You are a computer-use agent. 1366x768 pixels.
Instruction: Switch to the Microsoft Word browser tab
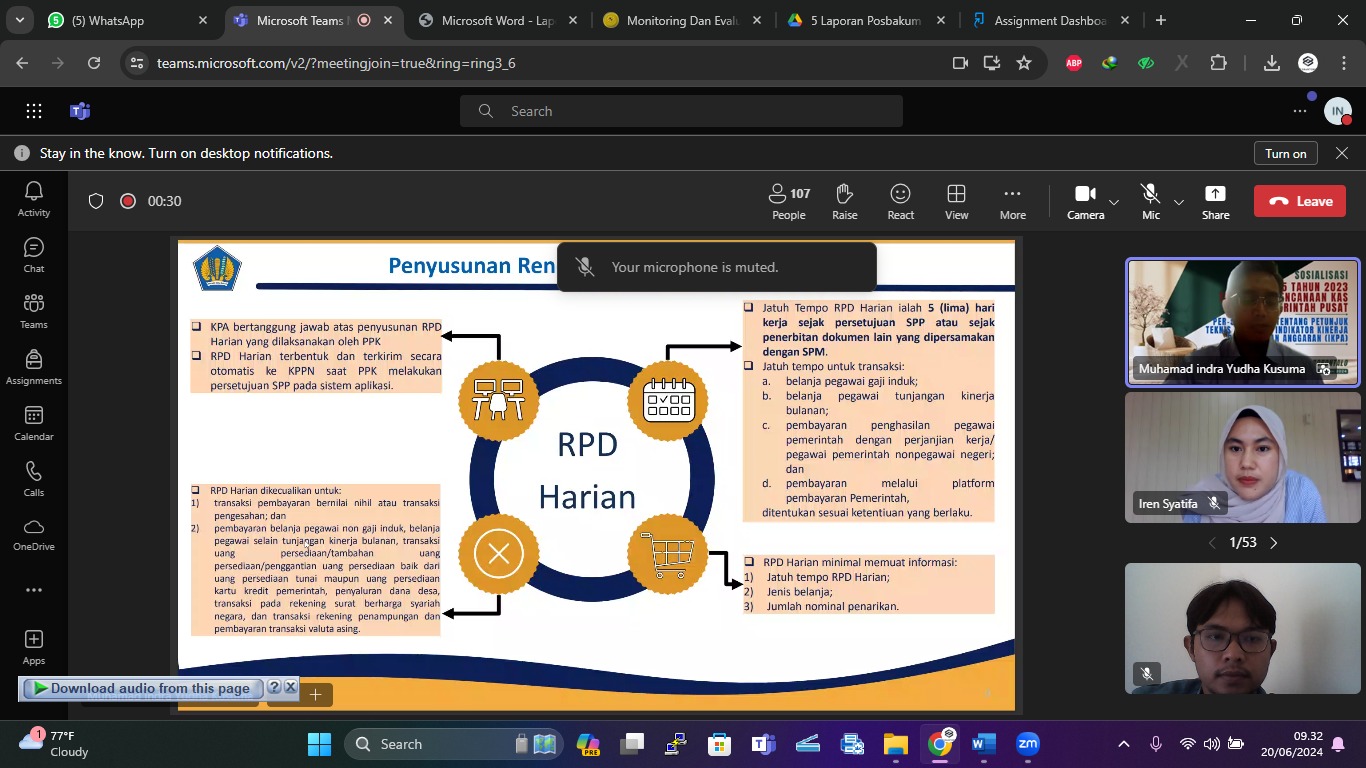[x=498, y=20]
